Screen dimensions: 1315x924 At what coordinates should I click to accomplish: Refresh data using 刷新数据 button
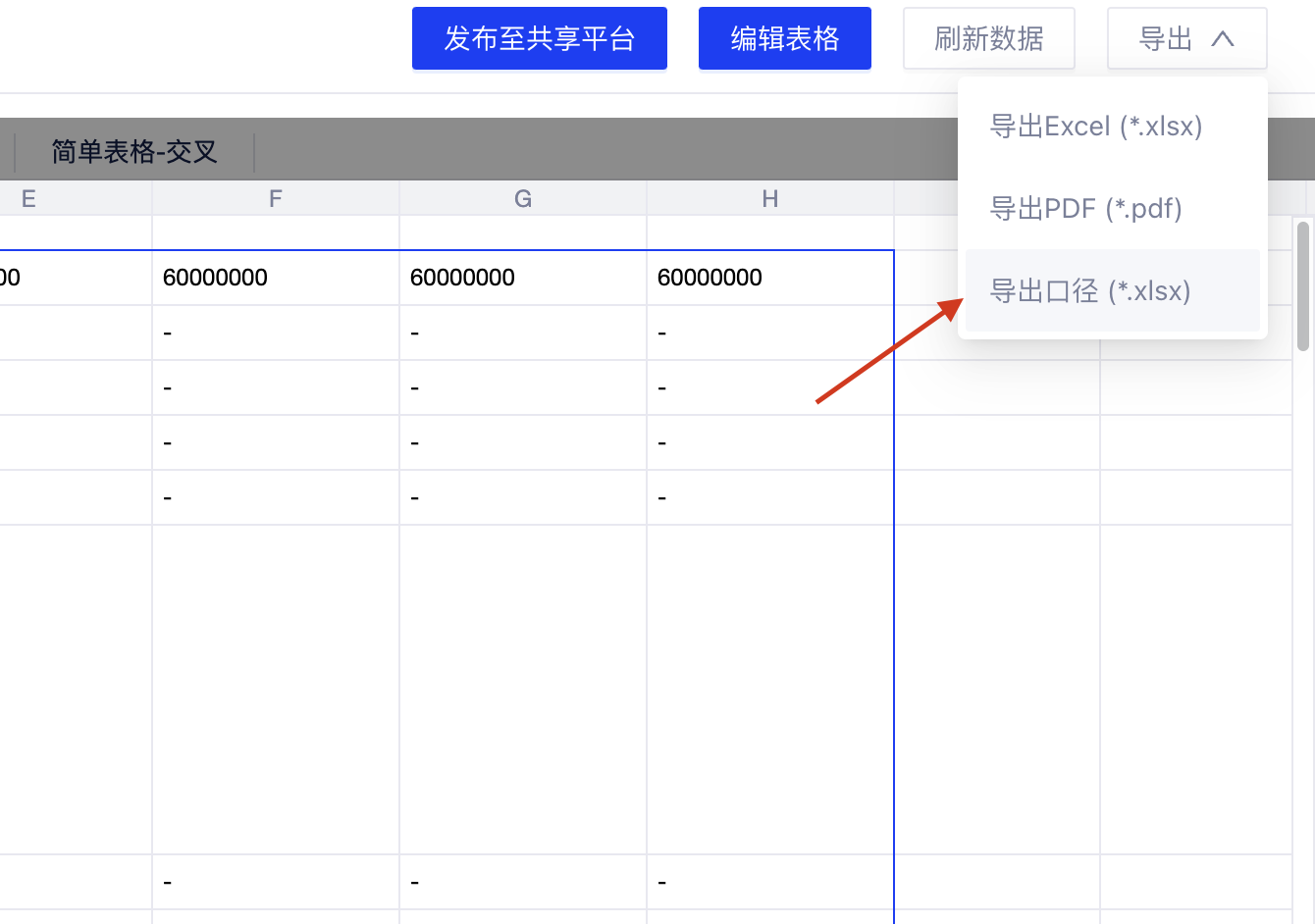(x=988, y=39)
